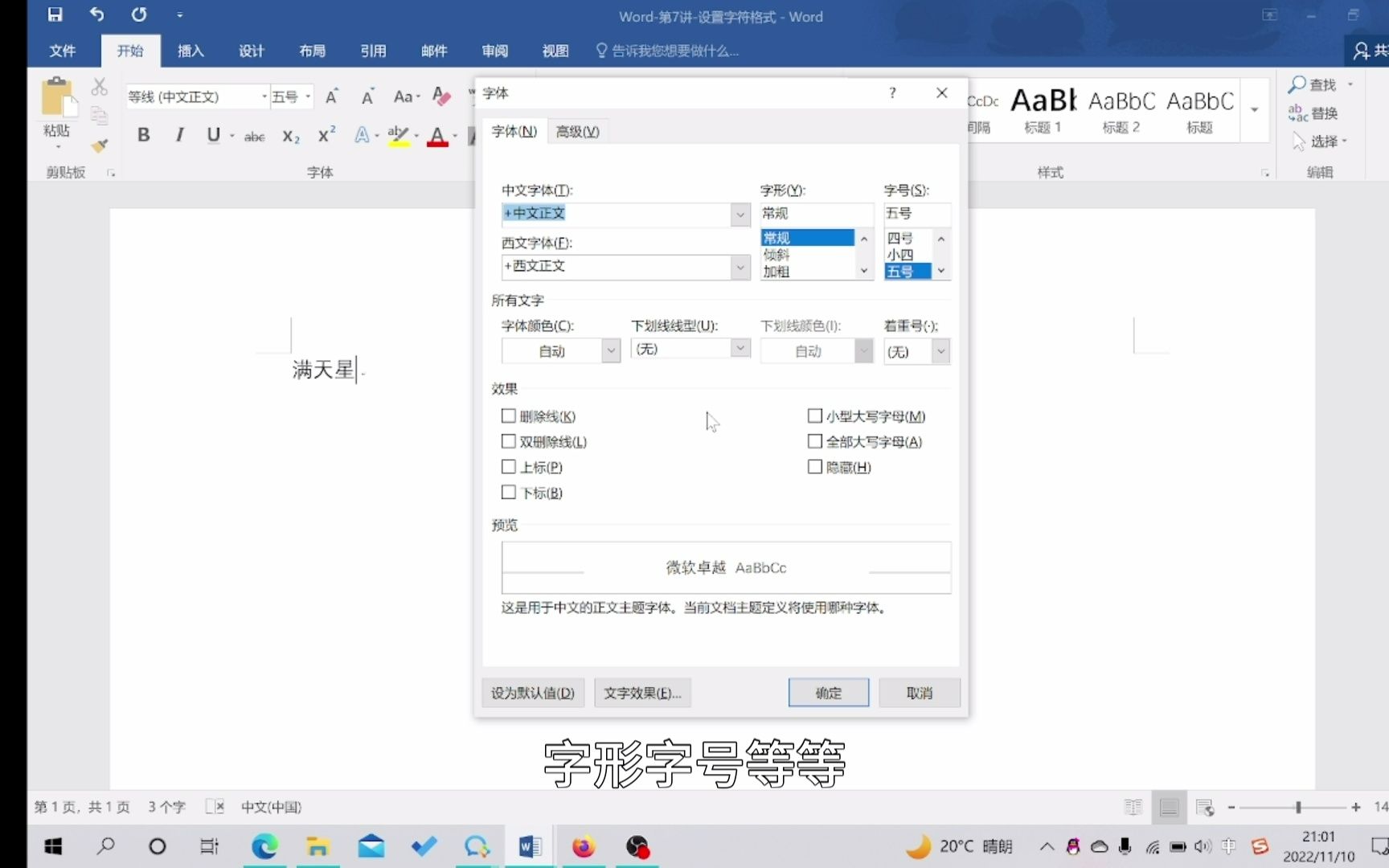This screenshot has height=868, width=1389.
Task: Open the 字体颜色 color dropdown
Action: coord(611,350)
